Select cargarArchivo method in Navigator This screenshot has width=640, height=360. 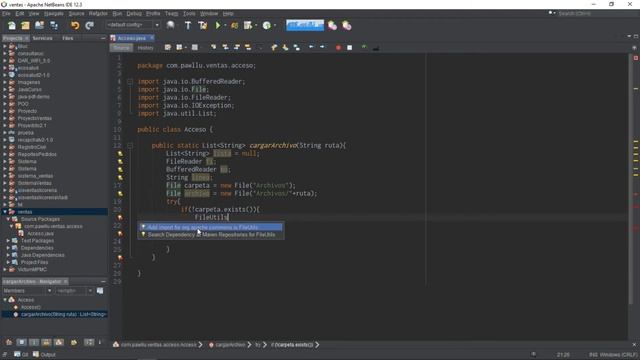[x=63, y=314]
